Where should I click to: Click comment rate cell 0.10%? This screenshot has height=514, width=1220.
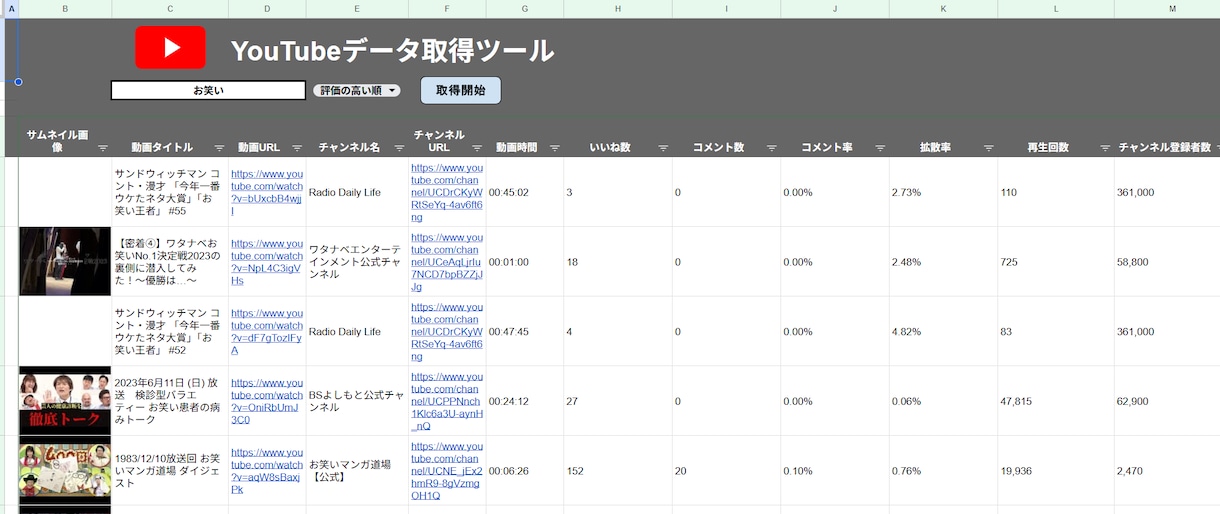tap(834, 471)
